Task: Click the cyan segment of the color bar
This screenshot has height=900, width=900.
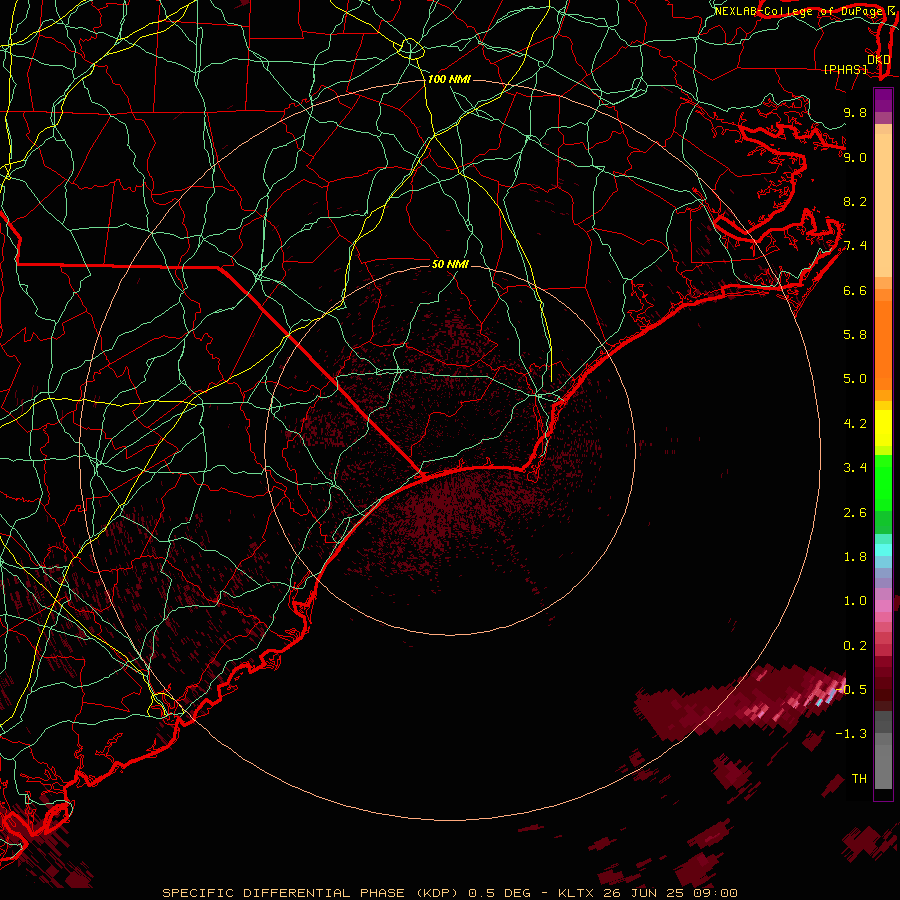Action: (883, 549)
